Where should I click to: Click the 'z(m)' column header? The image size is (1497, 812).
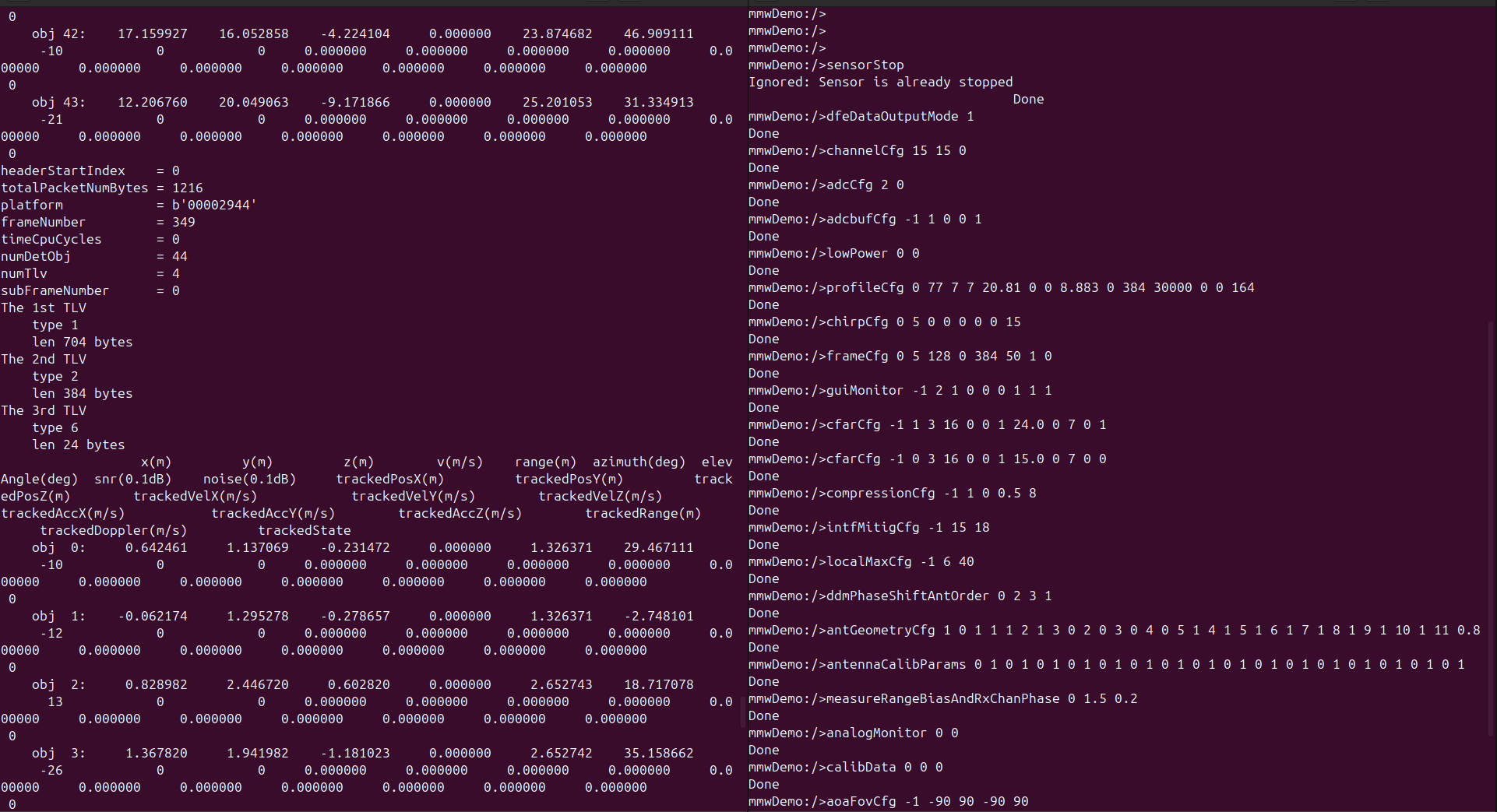coord(359,462)
